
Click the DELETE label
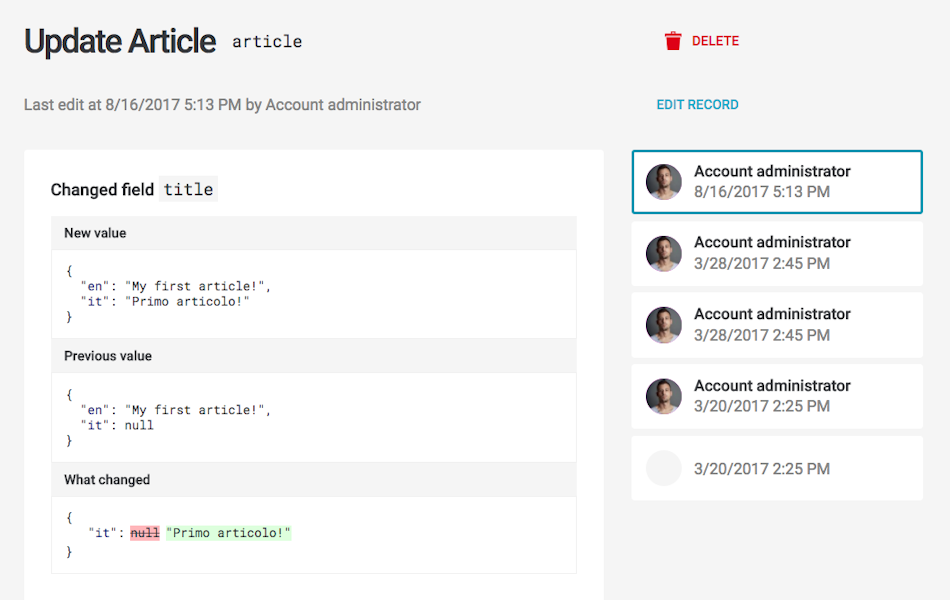point(715,41)
